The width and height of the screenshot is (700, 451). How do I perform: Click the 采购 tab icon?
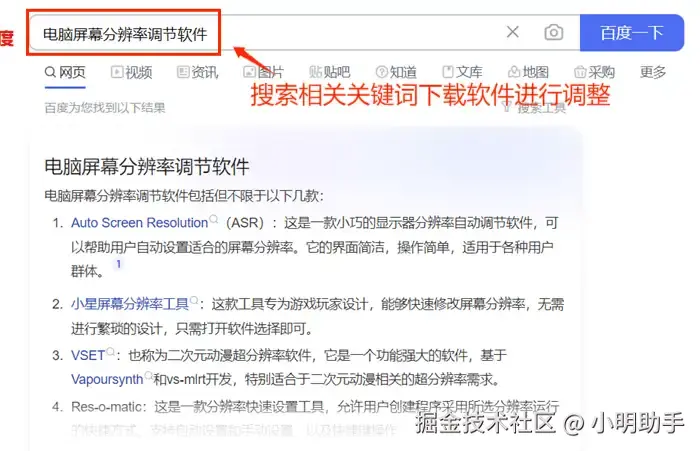[579, 71]
